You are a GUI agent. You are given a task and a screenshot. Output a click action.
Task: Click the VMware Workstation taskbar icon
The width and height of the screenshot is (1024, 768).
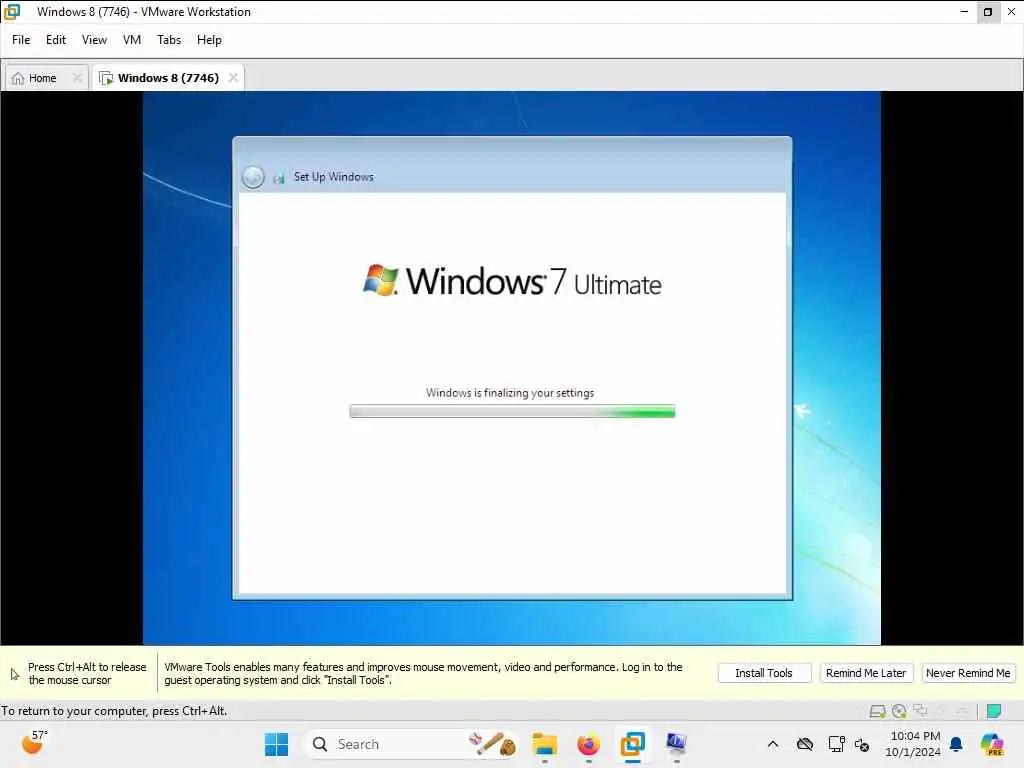point(632,744)
